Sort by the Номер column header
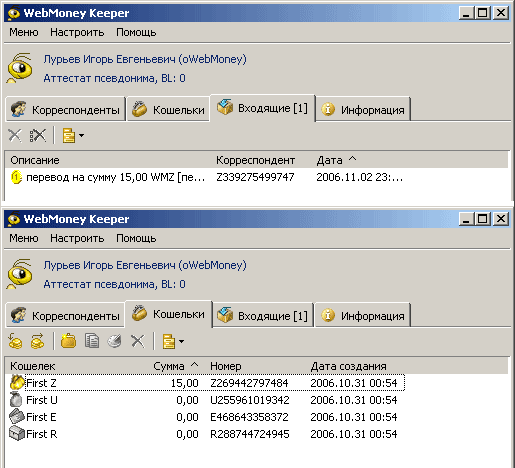 pyautogui.click(x=226, y=366)
